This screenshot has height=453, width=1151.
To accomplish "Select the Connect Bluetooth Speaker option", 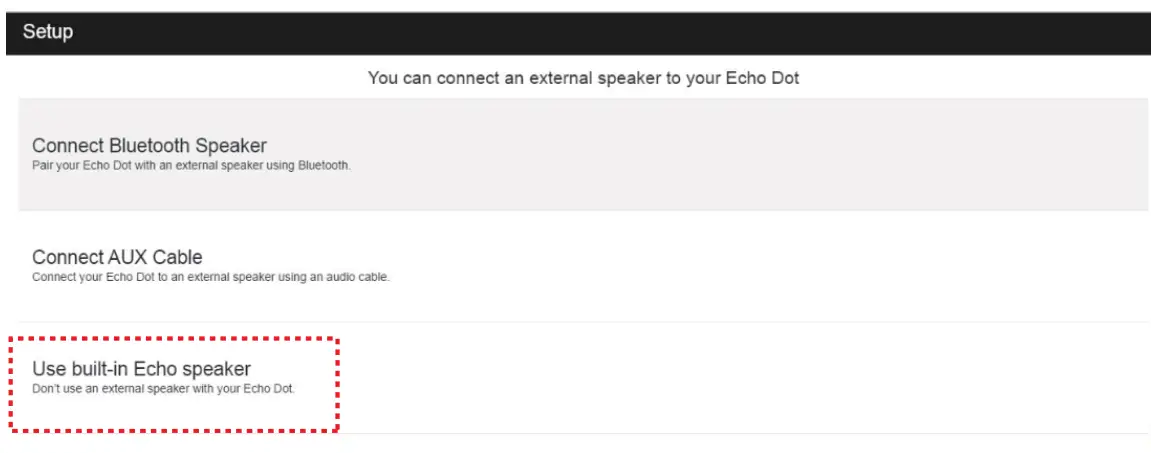I will [150, 147].
